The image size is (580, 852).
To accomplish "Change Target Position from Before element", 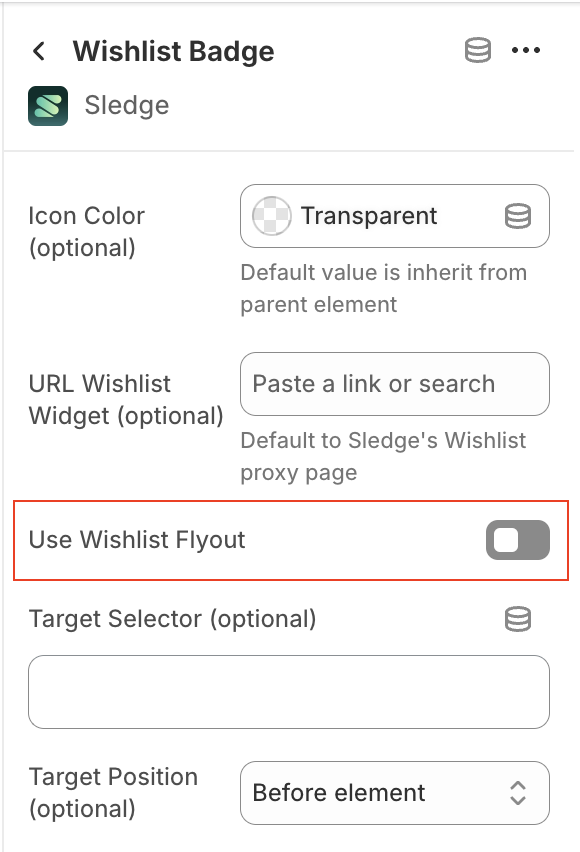I will (394, 793).
